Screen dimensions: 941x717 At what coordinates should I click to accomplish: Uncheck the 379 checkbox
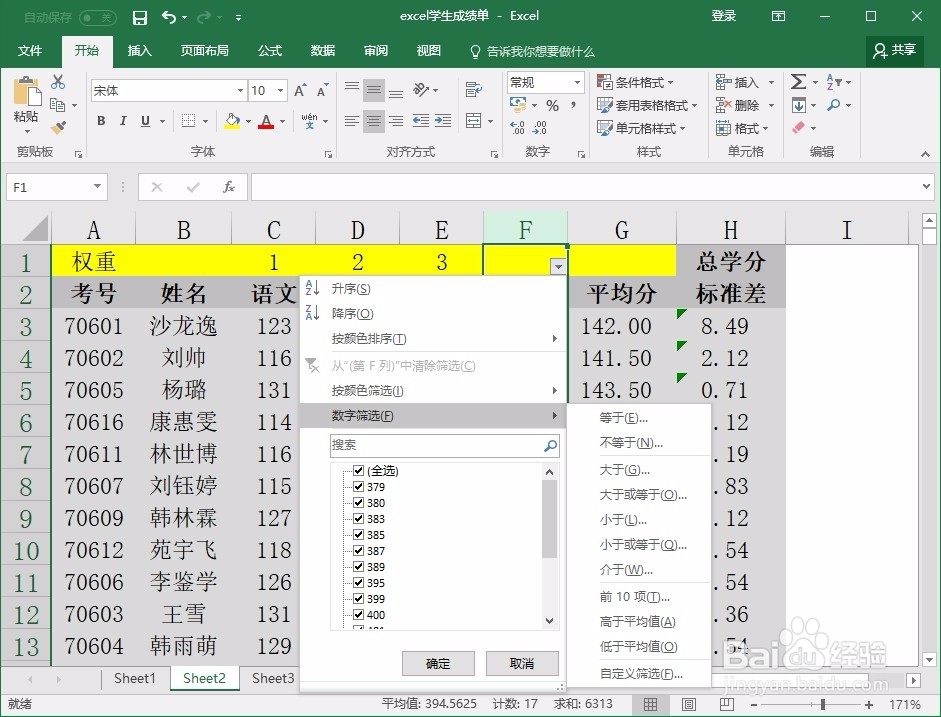click(x=359, y=487)
